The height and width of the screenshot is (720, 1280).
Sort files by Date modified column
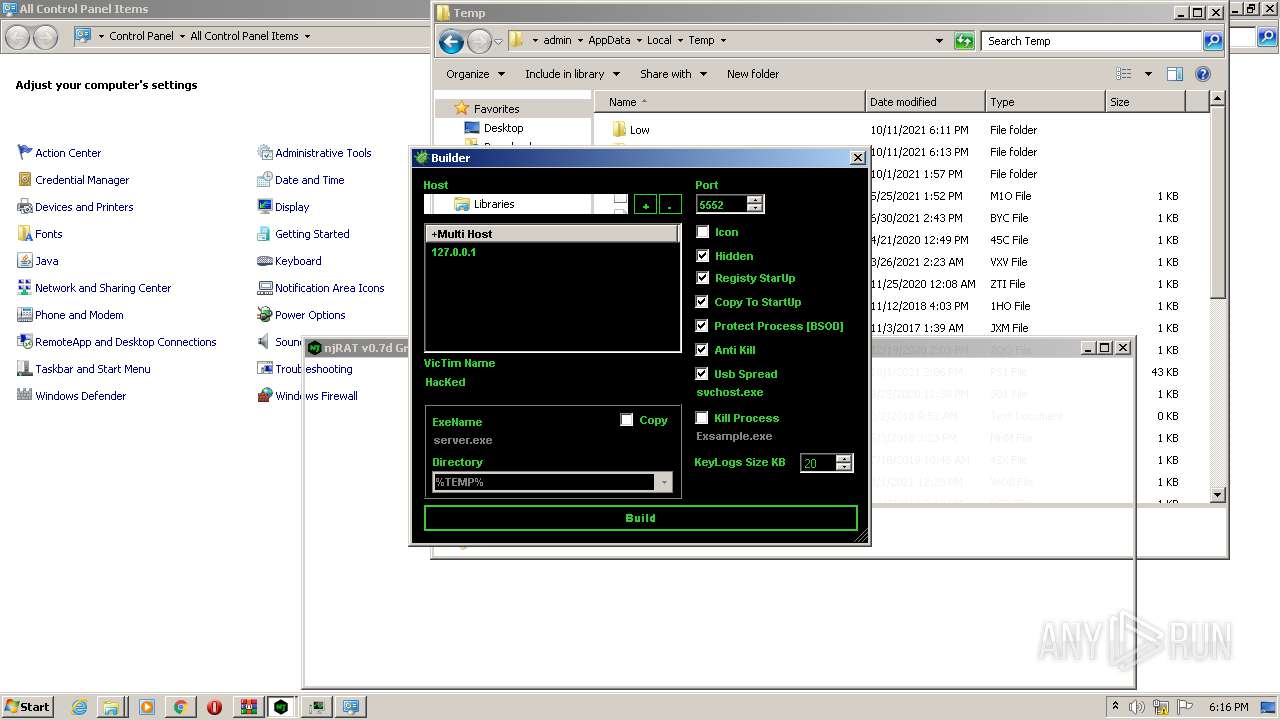pos(925,102)
